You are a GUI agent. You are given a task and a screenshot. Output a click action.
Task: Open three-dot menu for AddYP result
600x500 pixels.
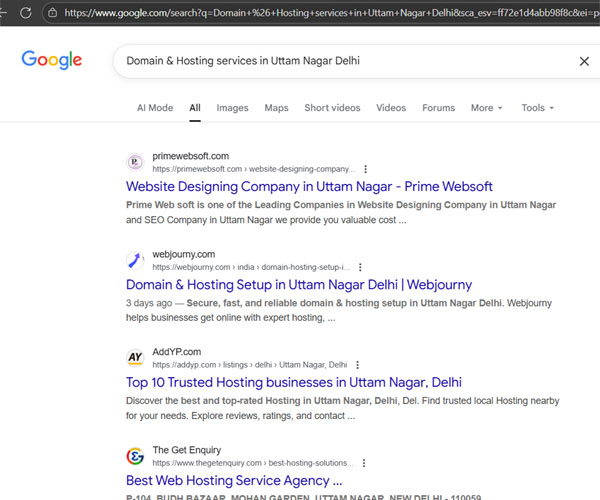tap(358, 365)
